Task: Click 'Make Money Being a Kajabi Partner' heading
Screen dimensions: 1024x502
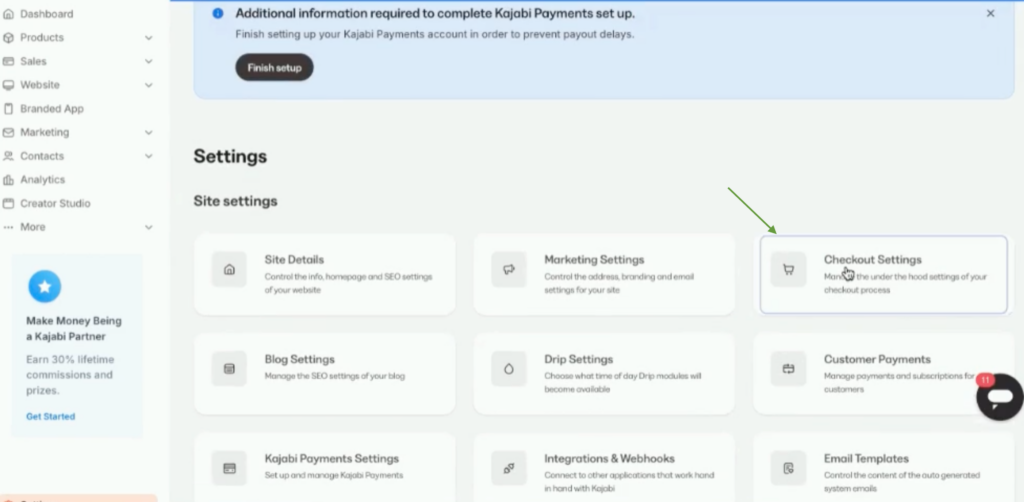Action: pos(74,329)
